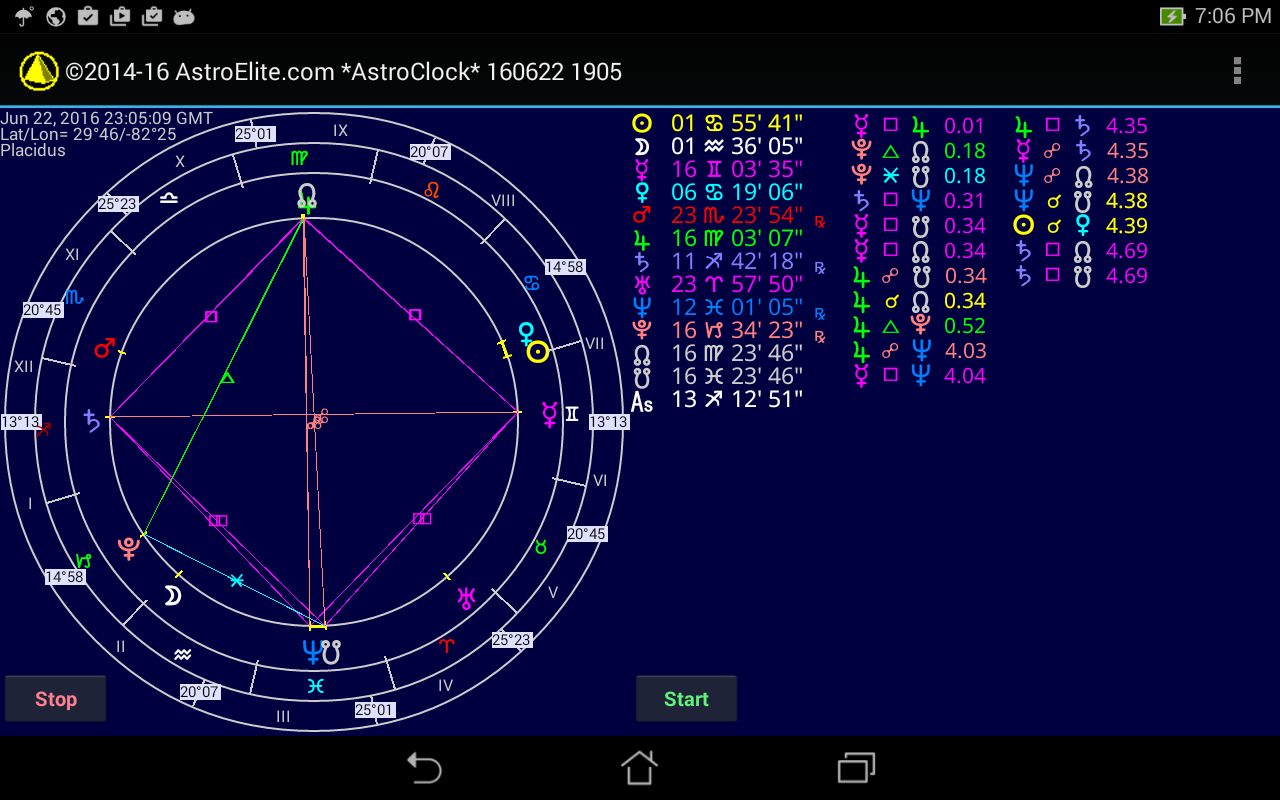Tap the cyan Pisces glyph at wheel bottom
Image resolution: width=1280 pixels, height=800 pixels.
pyautogui.click(x=315, y=685)
